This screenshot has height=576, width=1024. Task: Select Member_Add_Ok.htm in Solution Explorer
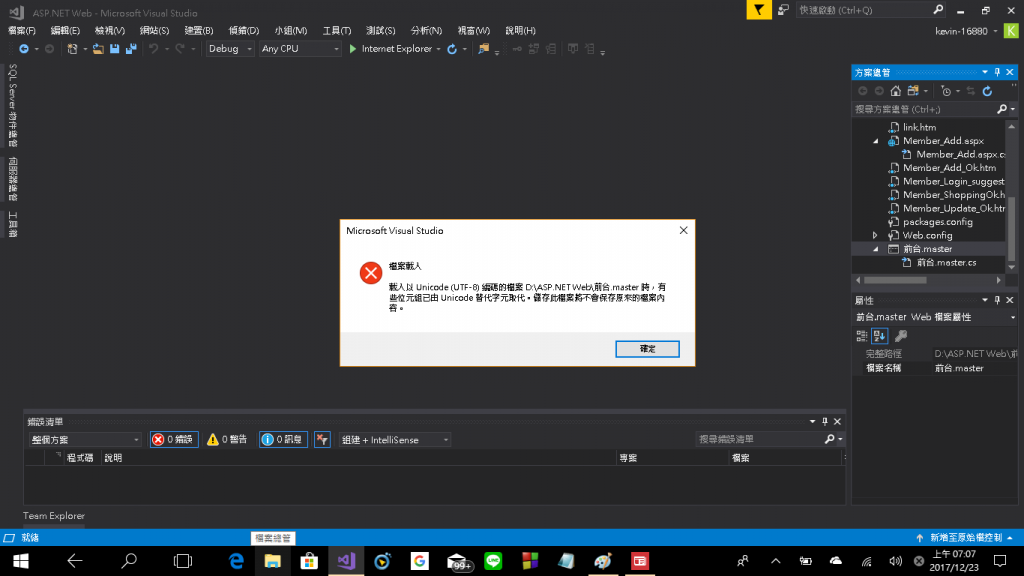pos(949,168)
